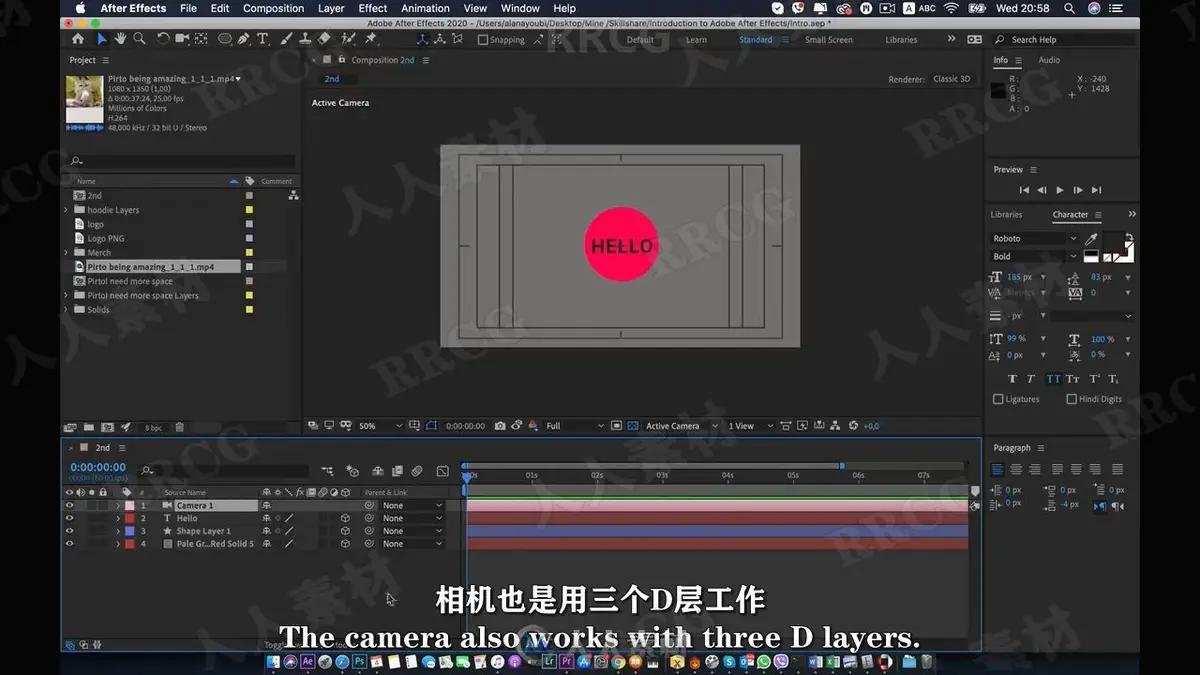
Task: Enable the Ligatures checkbox
Action: tap(998, 399)
